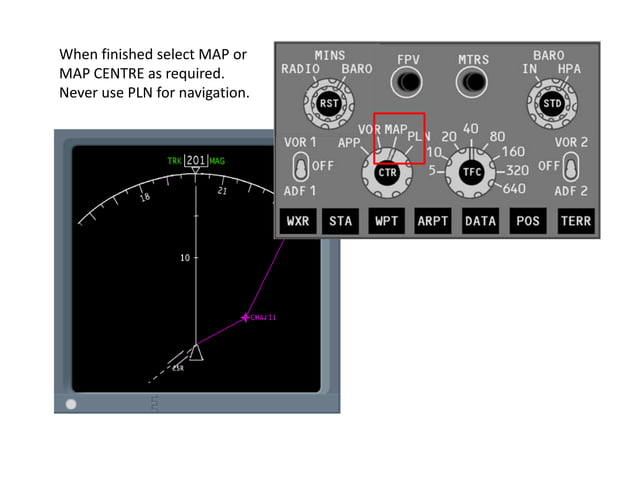638x478 pixels.
Task: Set range selector to 320
Action: tap(517, 170)
